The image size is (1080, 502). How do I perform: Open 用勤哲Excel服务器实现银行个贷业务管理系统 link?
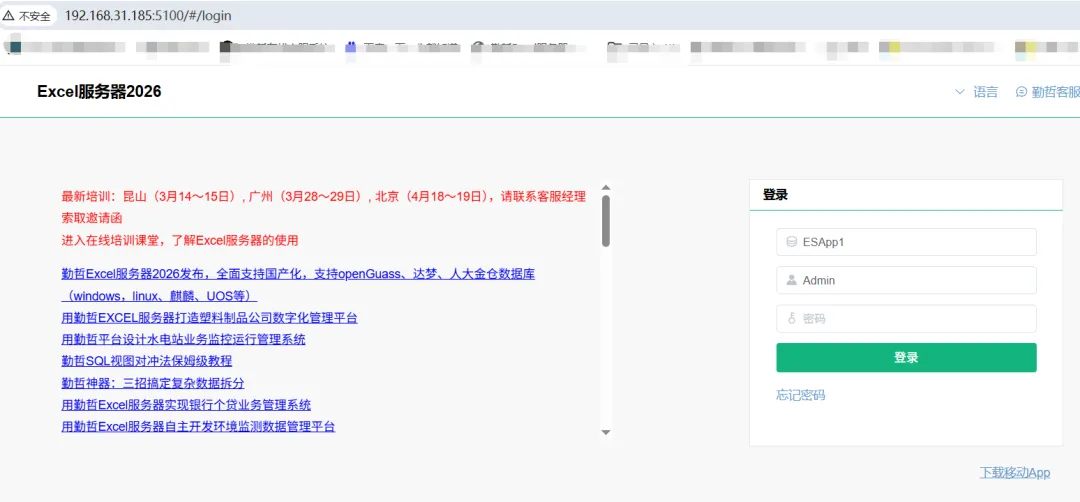186,405
